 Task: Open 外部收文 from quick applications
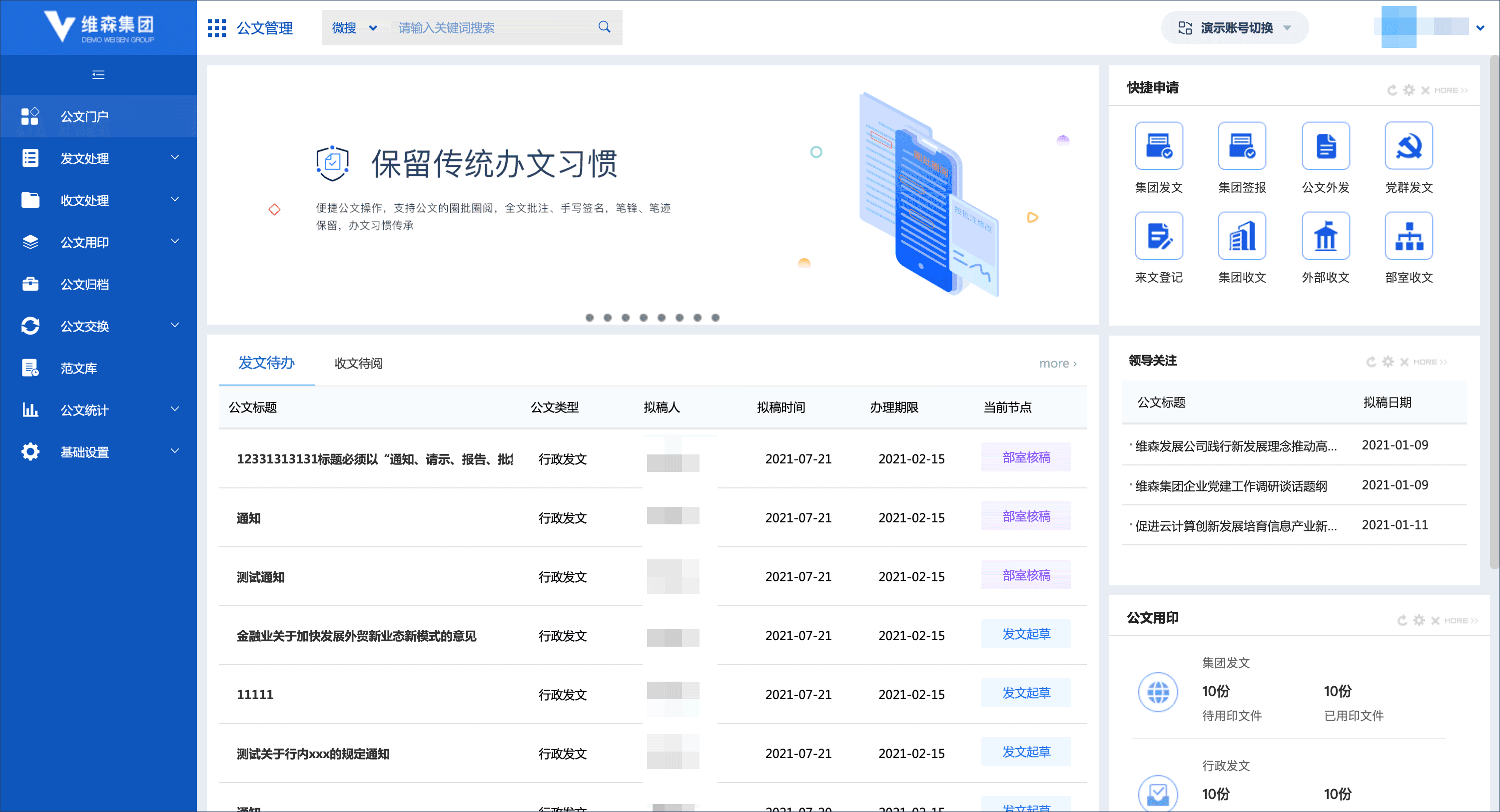1325,236
